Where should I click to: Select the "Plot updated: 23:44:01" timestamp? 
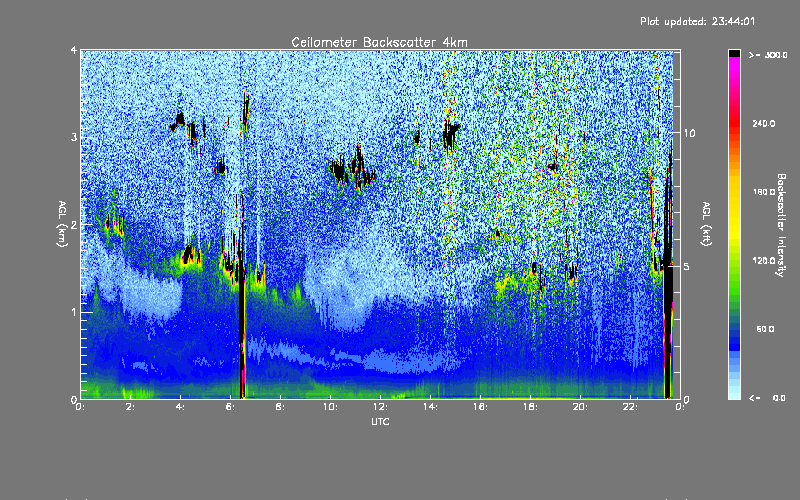[697, 21]
